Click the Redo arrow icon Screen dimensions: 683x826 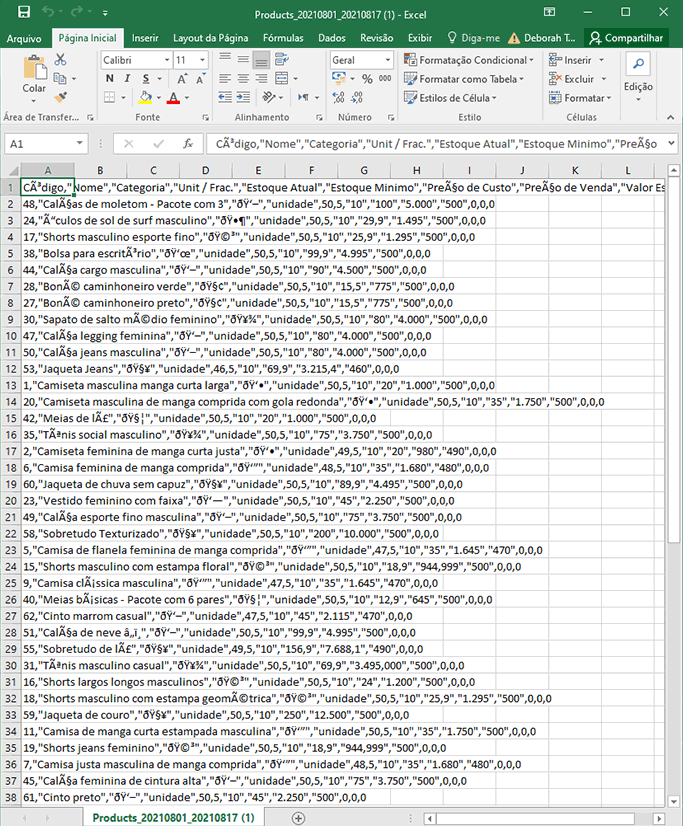click(77, 12)
